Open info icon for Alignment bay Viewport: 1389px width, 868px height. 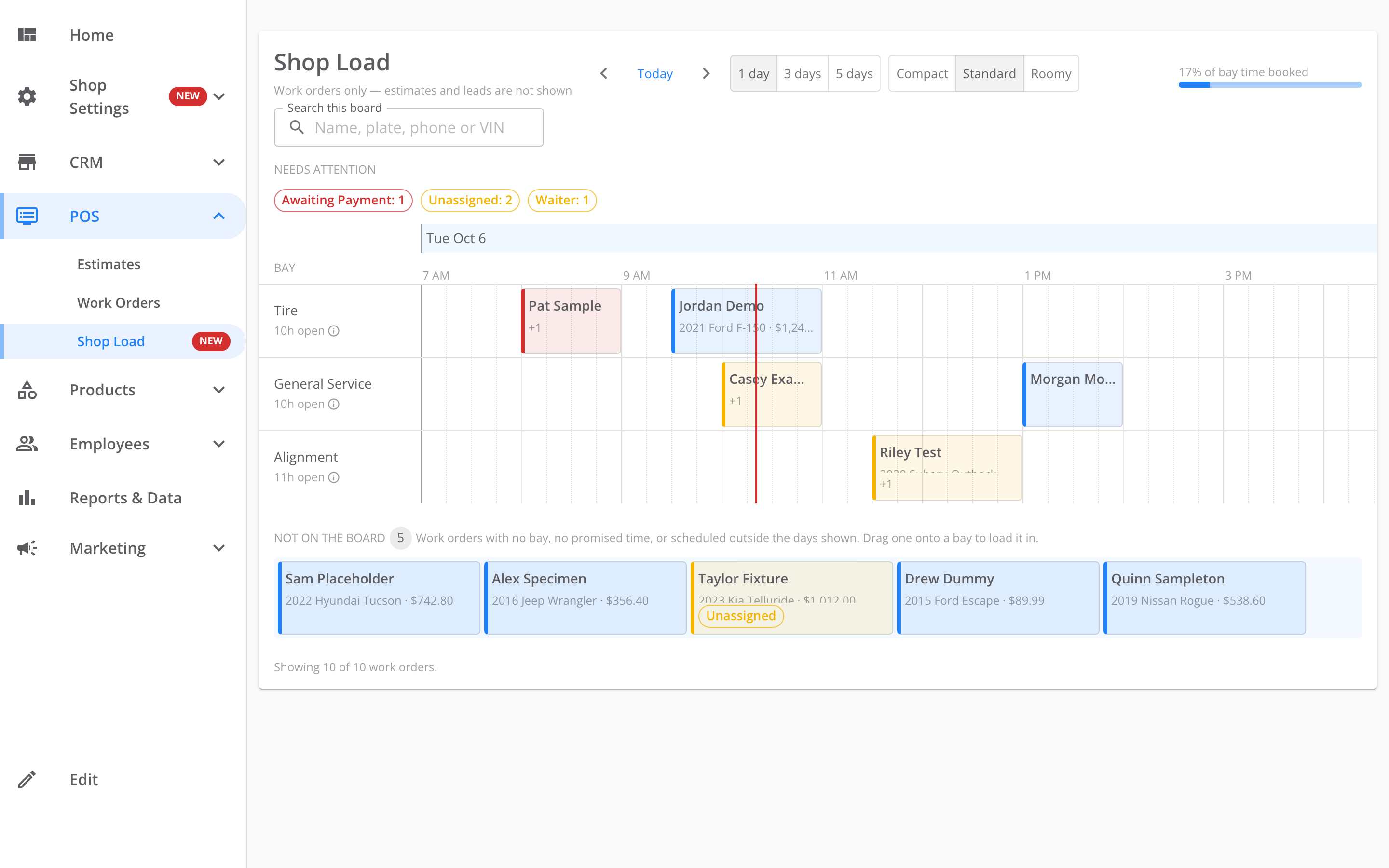pyautogui.click(x=333, y=477)
